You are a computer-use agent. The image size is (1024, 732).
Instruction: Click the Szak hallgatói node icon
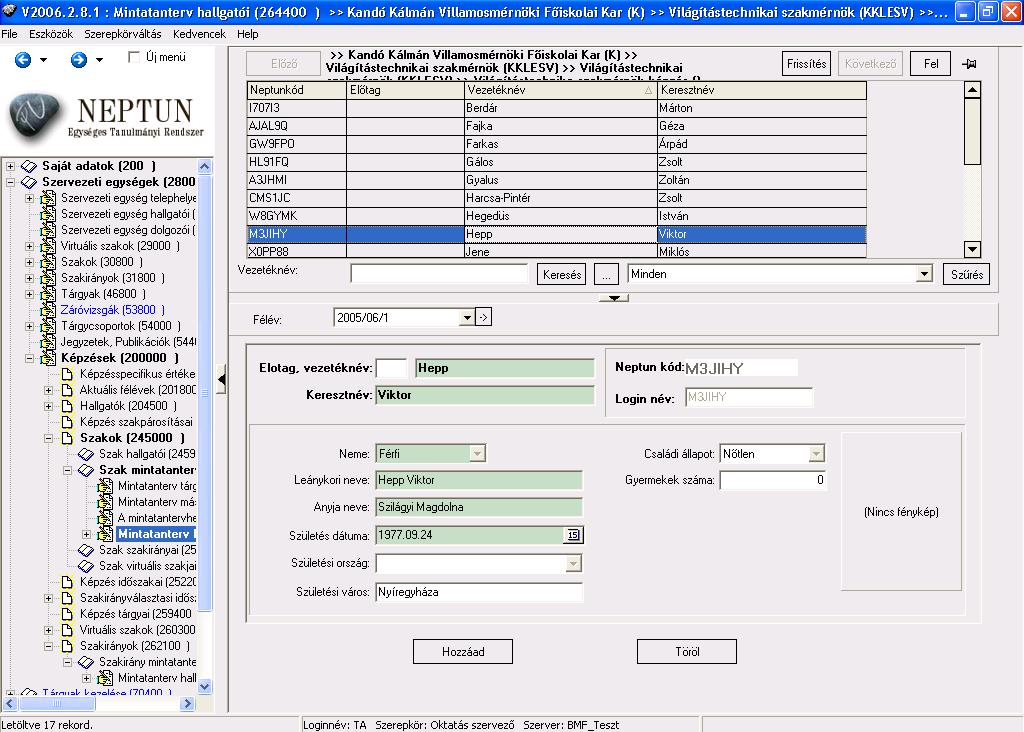86,454
